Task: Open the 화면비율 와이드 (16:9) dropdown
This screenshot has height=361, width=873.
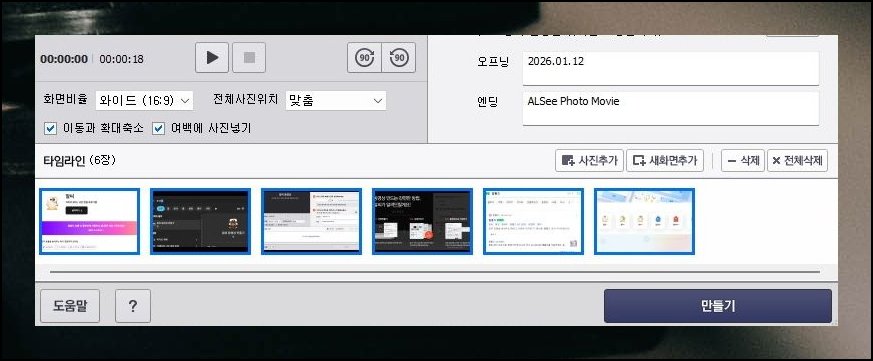Action: tap(144, 101)
